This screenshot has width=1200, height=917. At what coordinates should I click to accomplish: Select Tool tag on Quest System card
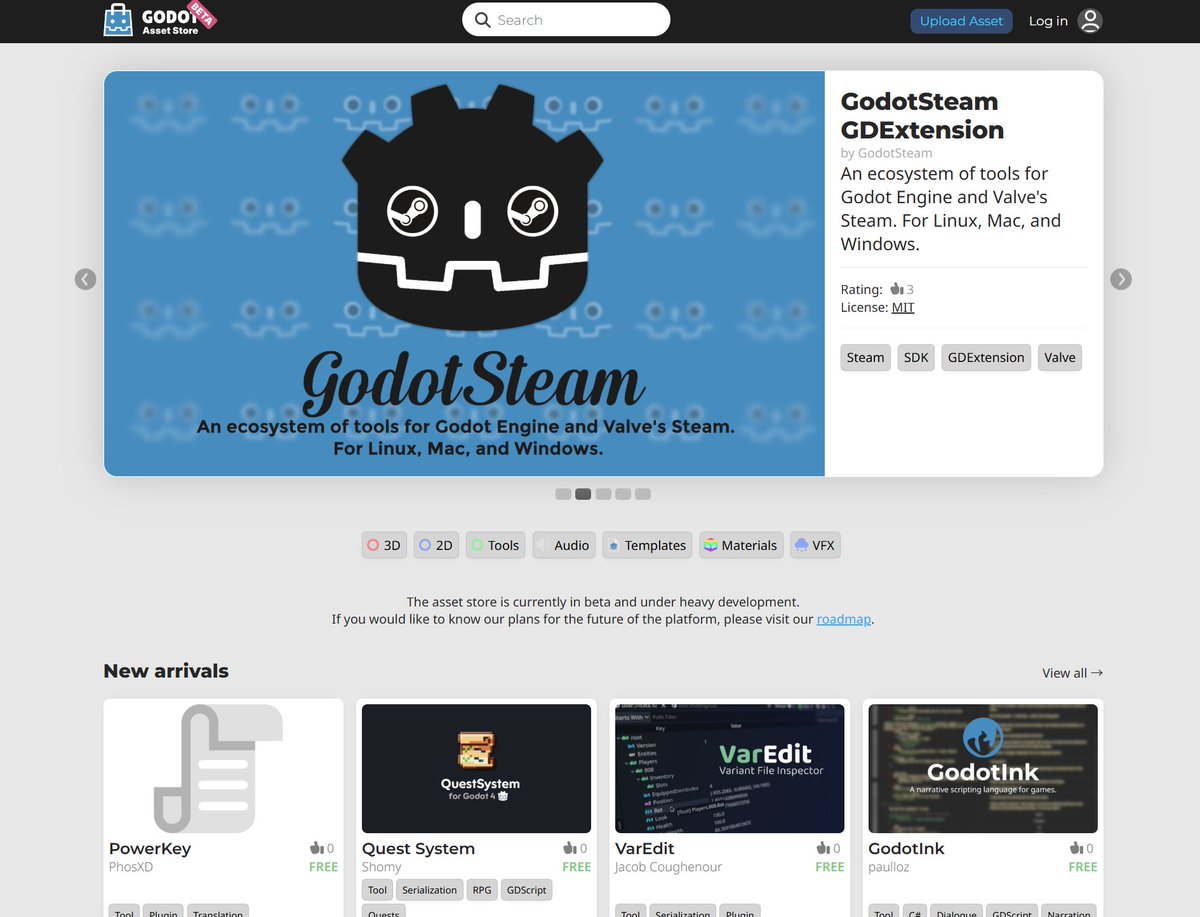coord(377,890)
